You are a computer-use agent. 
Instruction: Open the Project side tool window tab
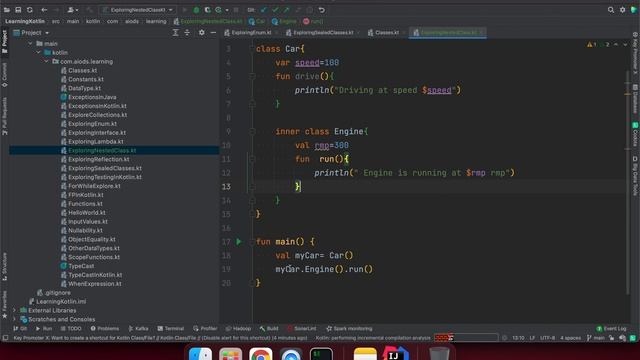[x=4, y=41]
